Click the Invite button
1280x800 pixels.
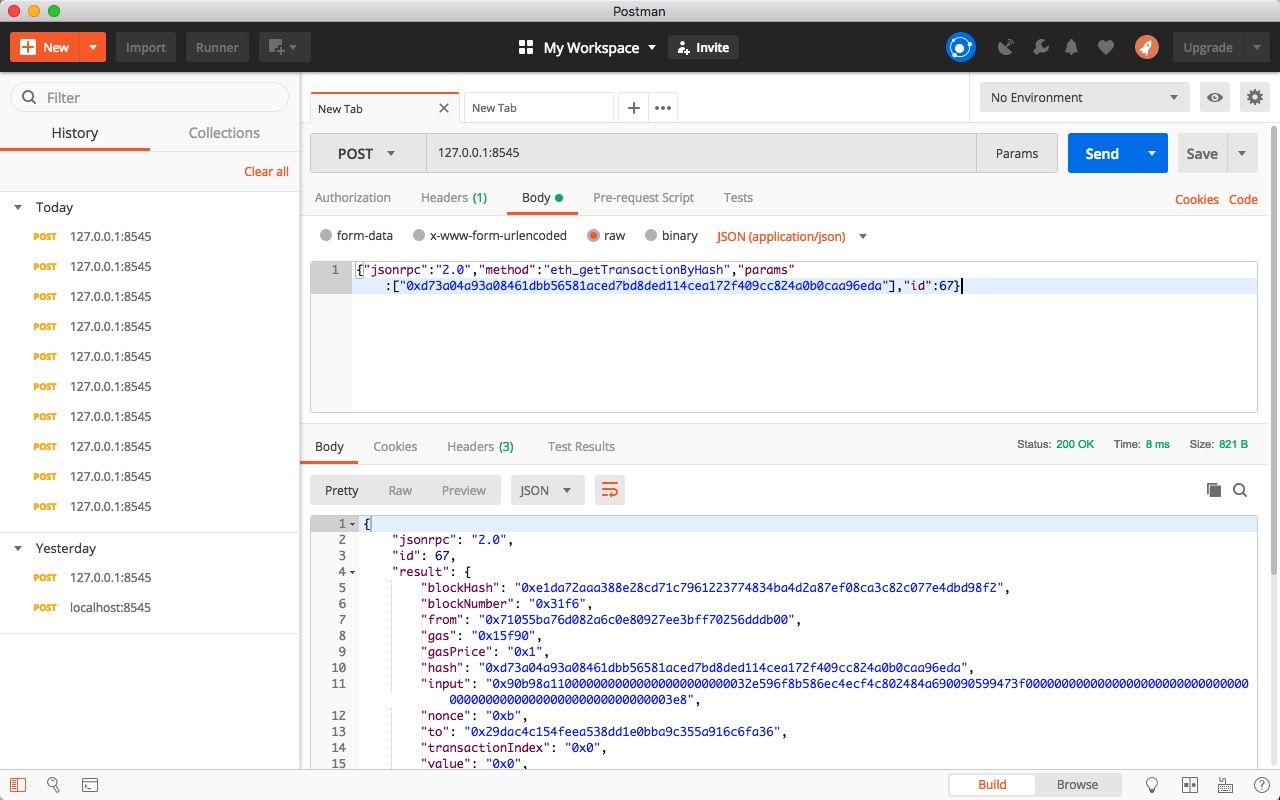coord(703,47)
